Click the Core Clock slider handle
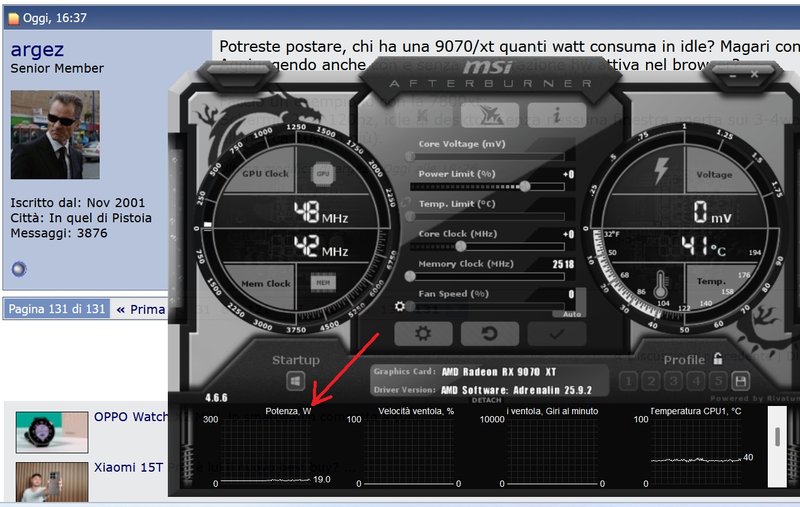Image resolution: width=800 pixels, height=507 pixels. tap(461, 246)
